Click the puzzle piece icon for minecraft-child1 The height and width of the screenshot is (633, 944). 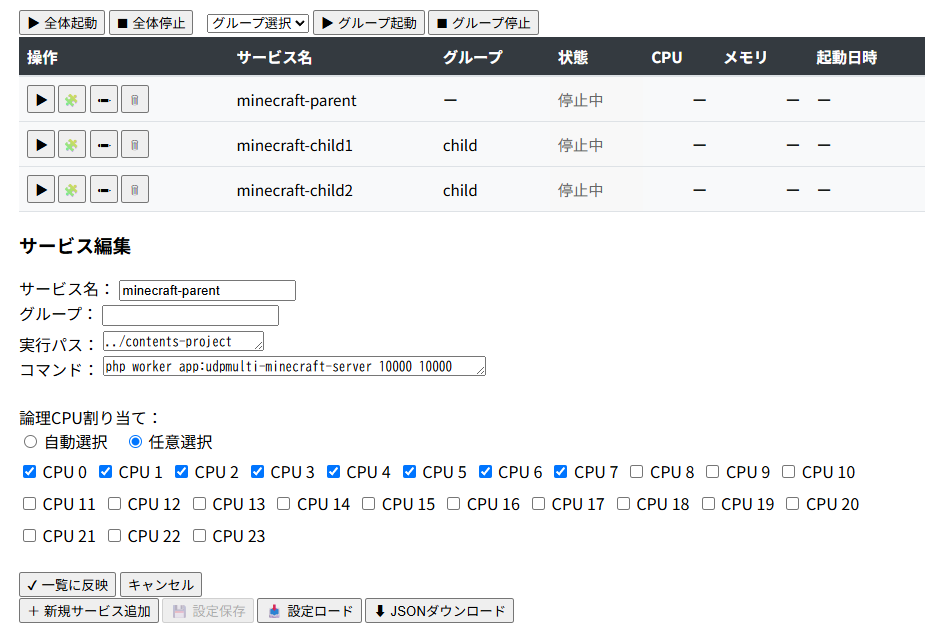pos(72,144)
